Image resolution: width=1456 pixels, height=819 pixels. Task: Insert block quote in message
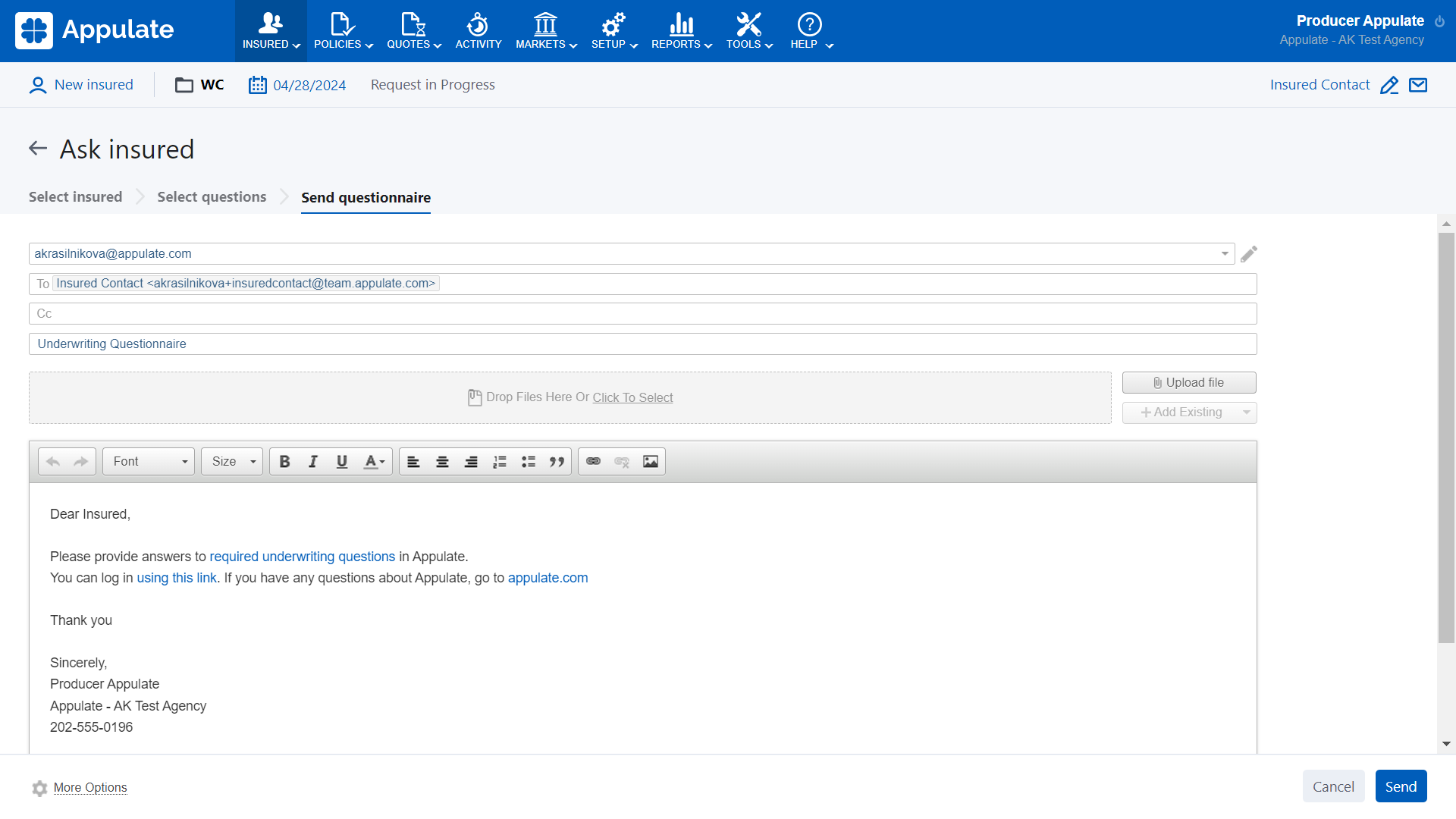557,462
